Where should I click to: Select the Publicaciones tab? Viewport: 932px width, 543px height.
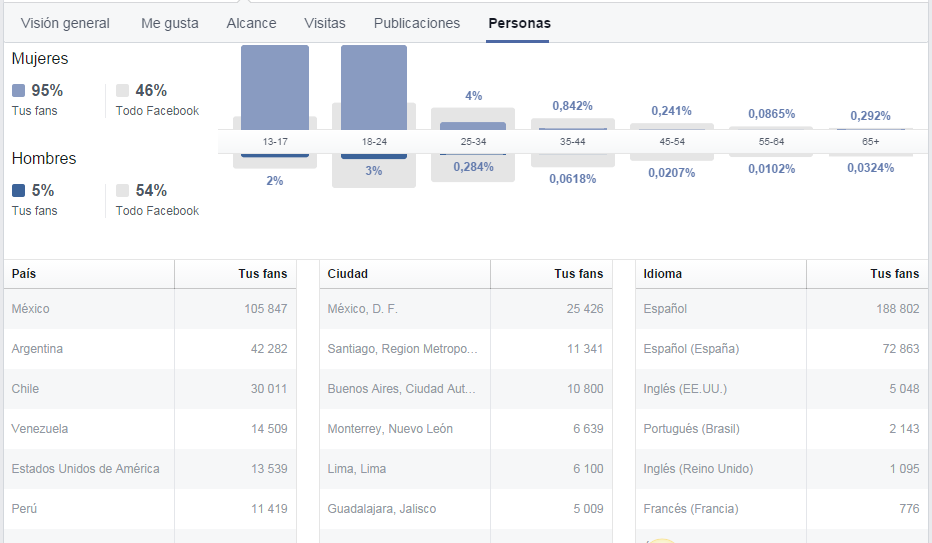417,23
